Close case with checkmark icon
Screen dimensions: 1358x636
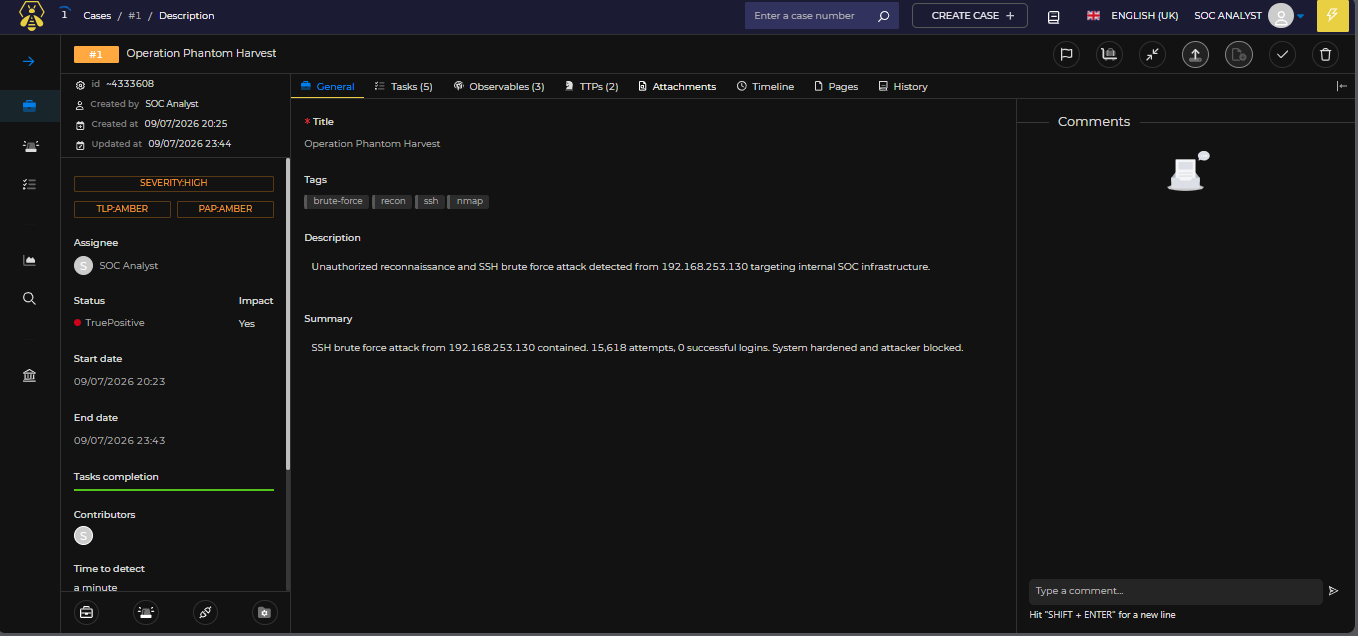[x=1282, y=55]
